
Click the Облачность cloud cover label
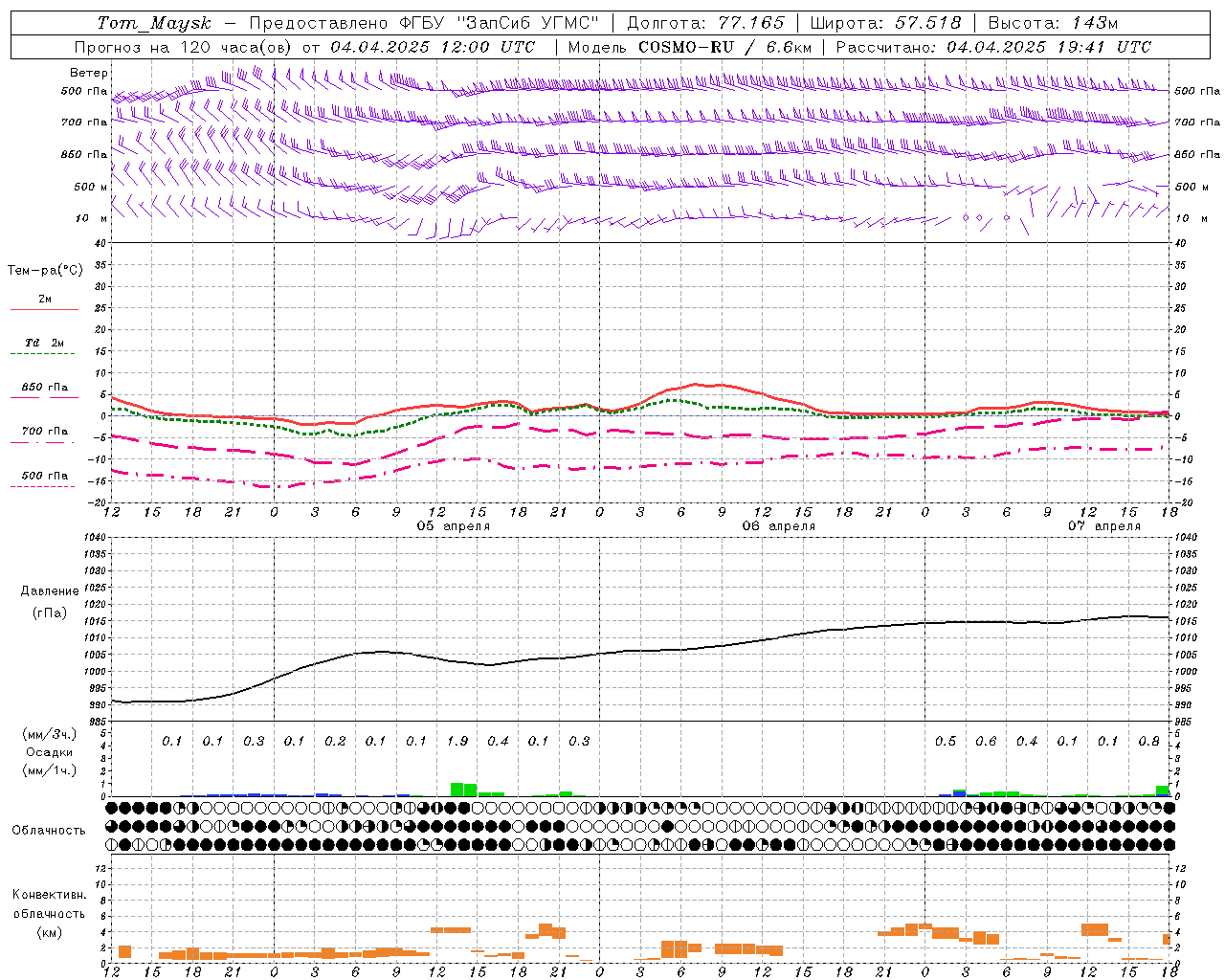[x=49, y=831]
